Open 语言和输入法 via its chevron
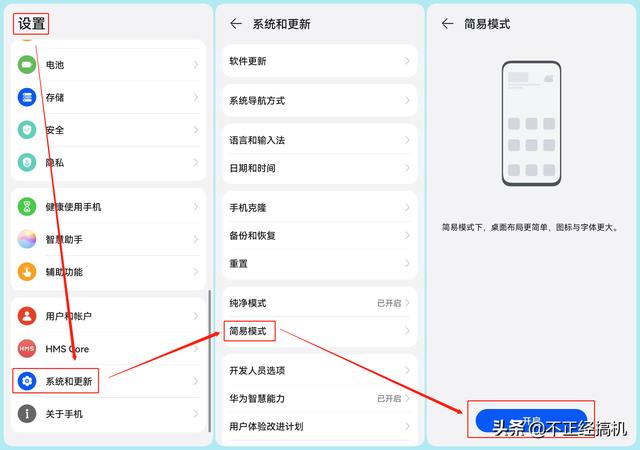This screenshot has height=450, width=640. [x=407, y=140]
